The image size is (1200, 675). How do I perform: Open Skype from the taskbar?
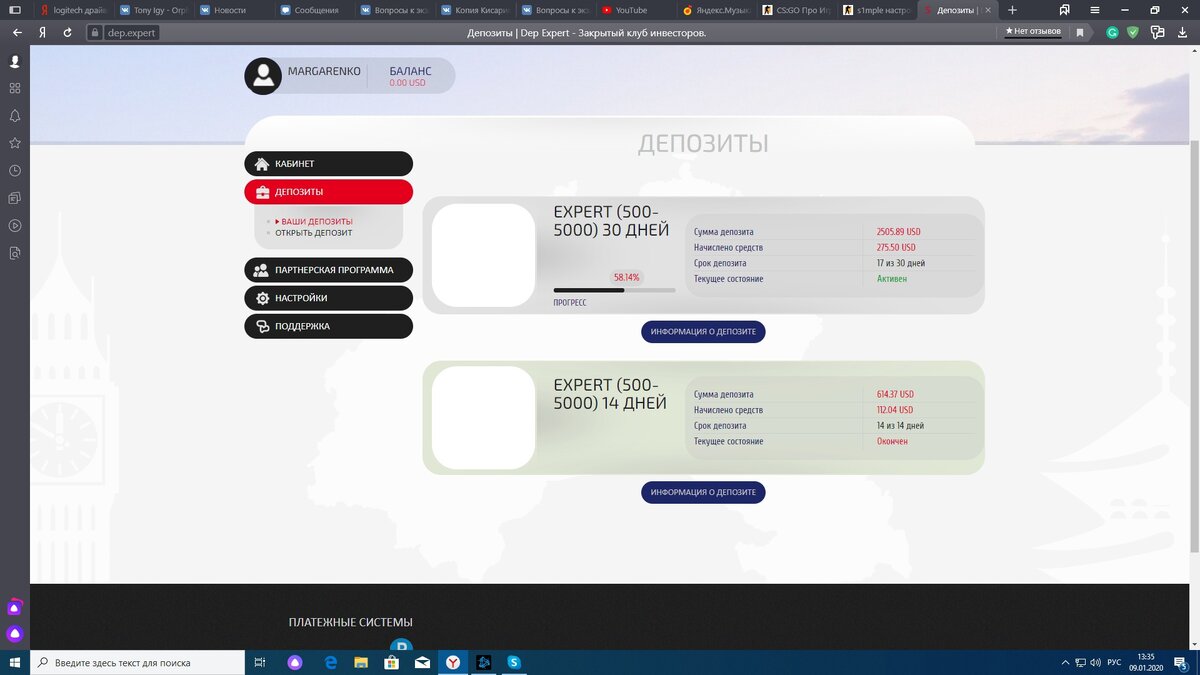(513, 662)
